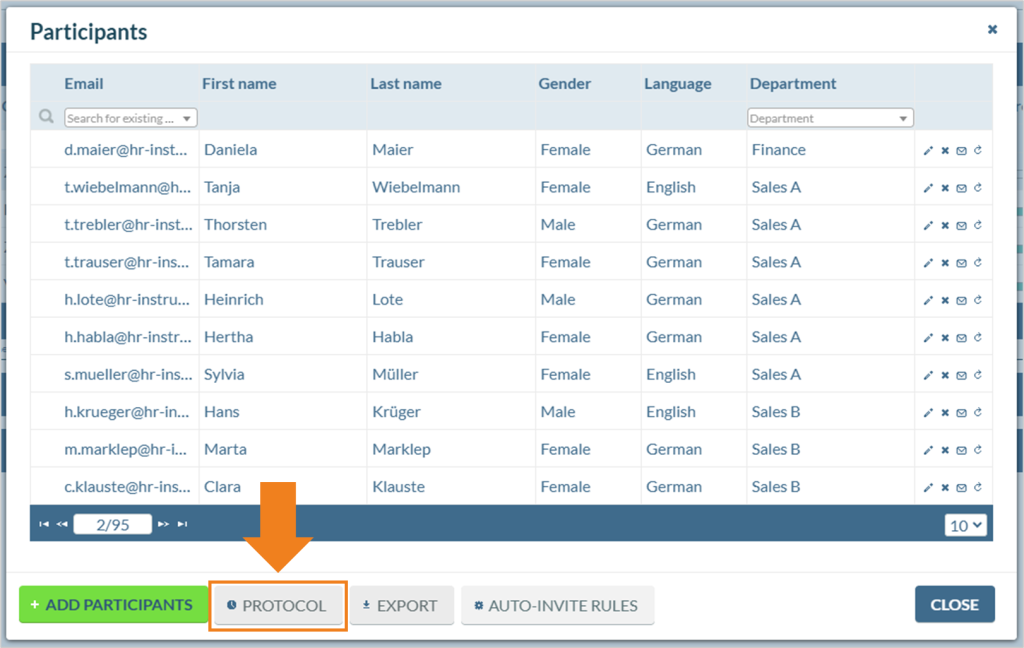The height and width of the screenshot is (648, 1024).
Task: Remove Marta Marklep using x icon
Action: pos(945,450)
